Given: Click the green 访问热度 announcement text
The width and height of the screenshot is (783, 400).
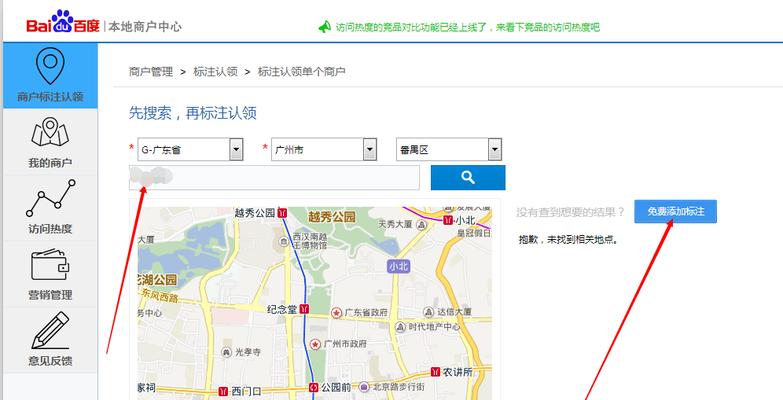Looking at the screenshot, I should pyautogui.click(x=467, y=27).
